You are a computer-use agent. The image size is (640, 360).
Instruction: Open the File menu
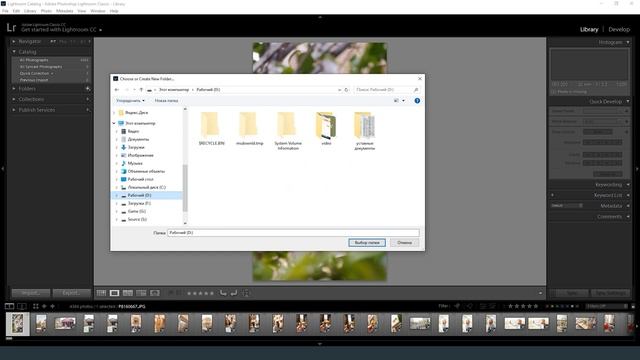point(5,11)
